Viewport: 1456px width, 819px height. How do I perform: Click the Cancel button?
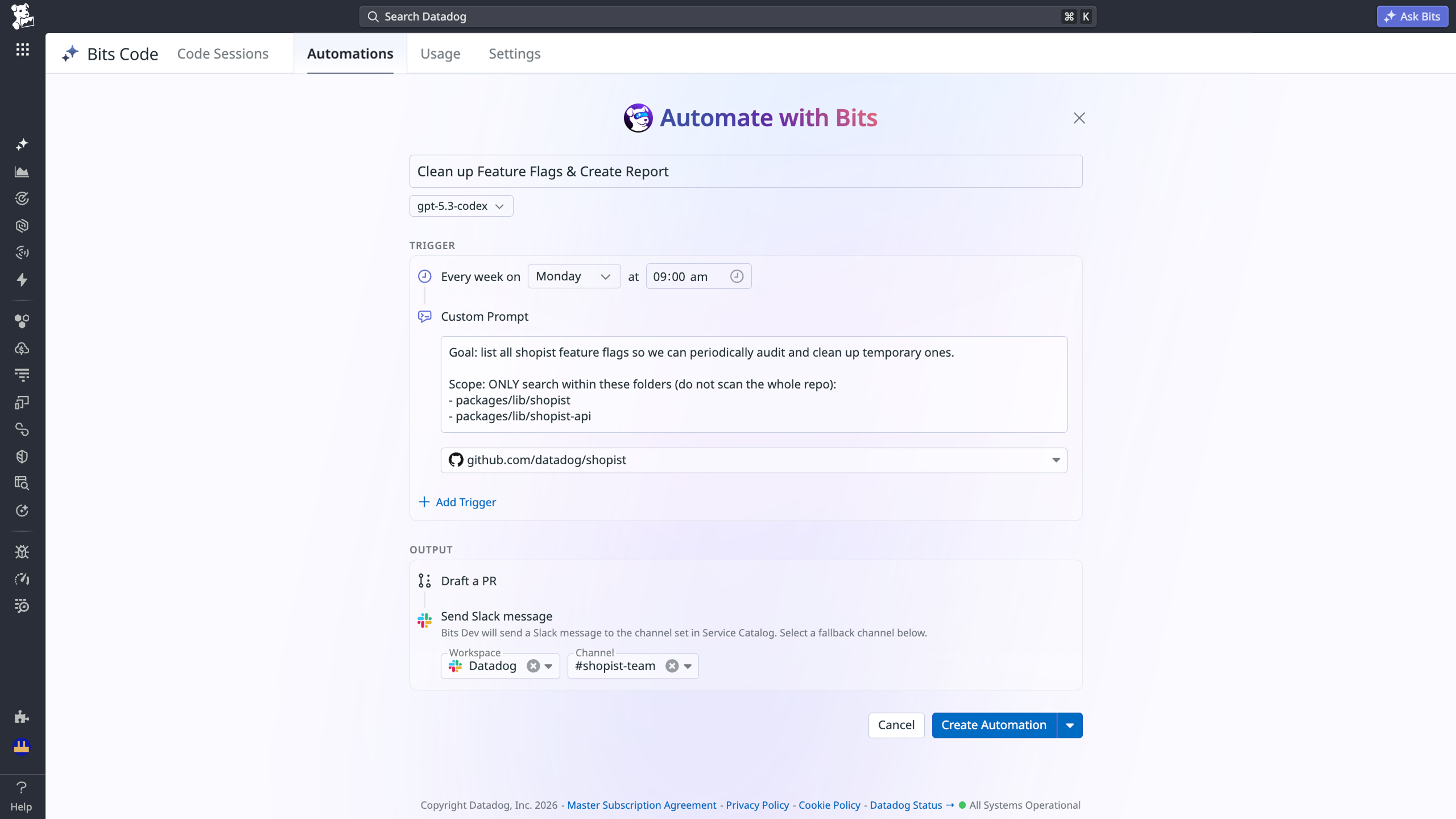coord(896,725)
